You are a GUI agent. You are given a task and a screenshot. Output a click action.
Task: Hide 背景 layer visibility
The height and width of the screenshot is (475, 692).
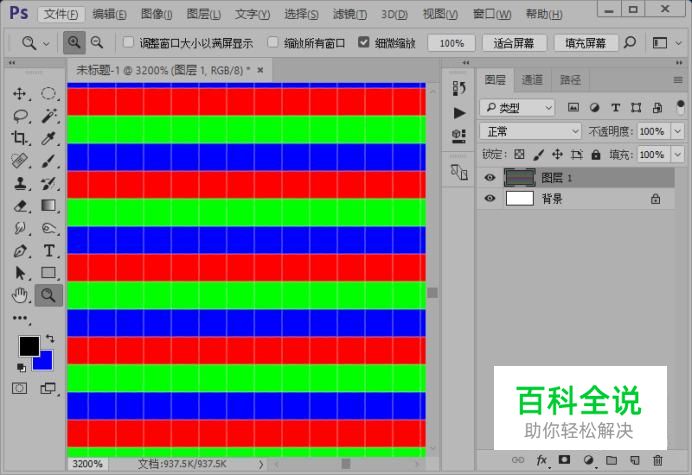tap(490, 198)
